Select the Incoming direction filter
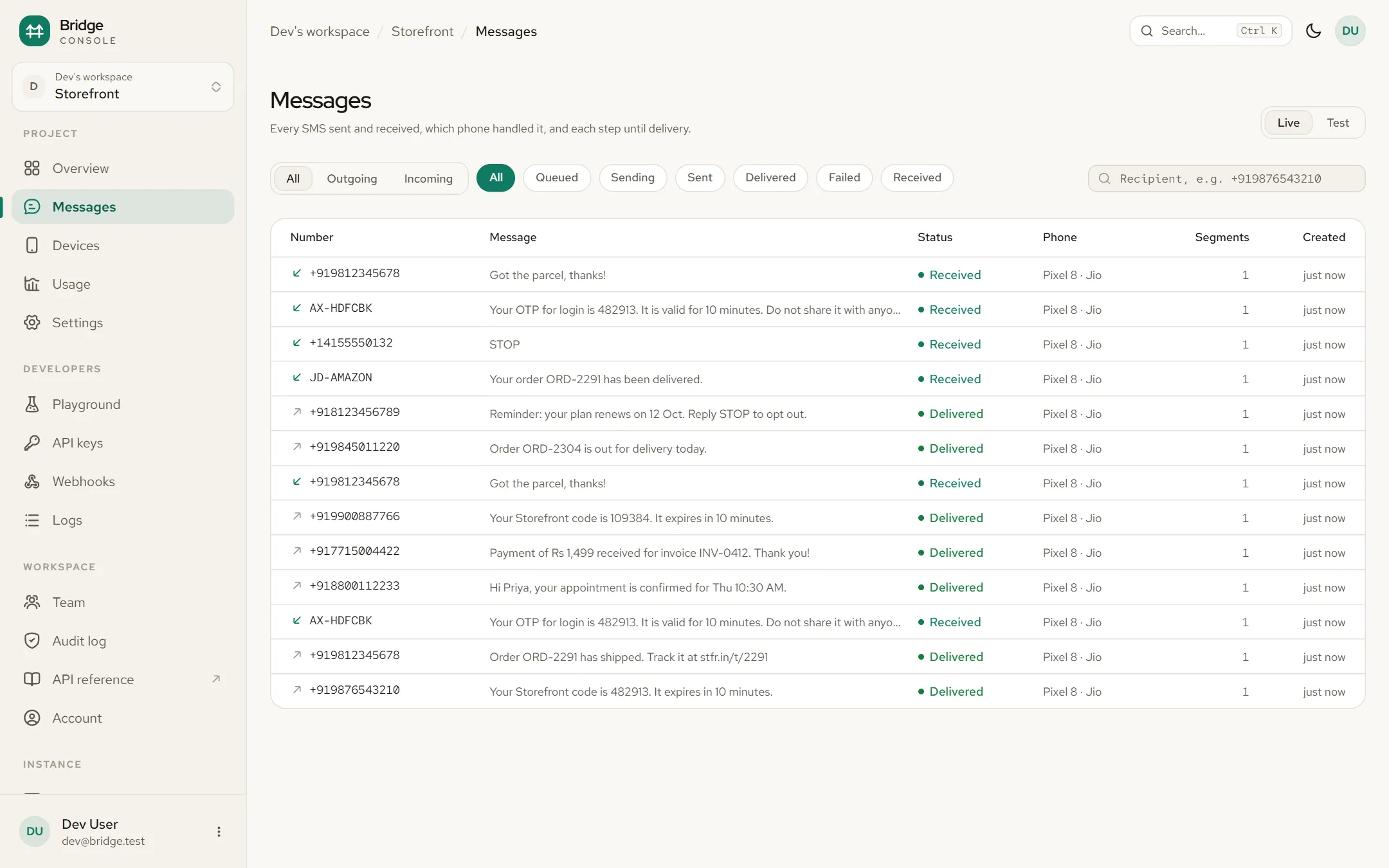The image size is (1389, 868). [x=428, y=179]
